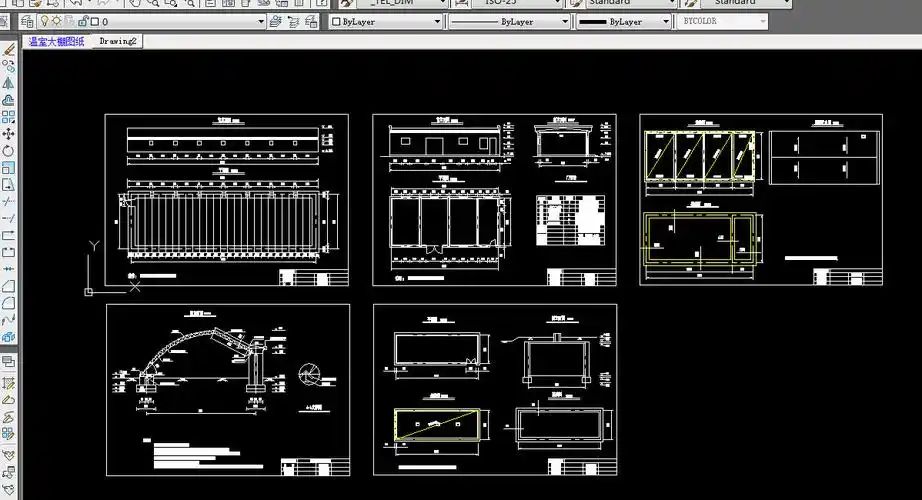The height and width of the screenshot is (500, 922).
Task: Open the ByLayer lineweight dropdown
Action: 626,21
